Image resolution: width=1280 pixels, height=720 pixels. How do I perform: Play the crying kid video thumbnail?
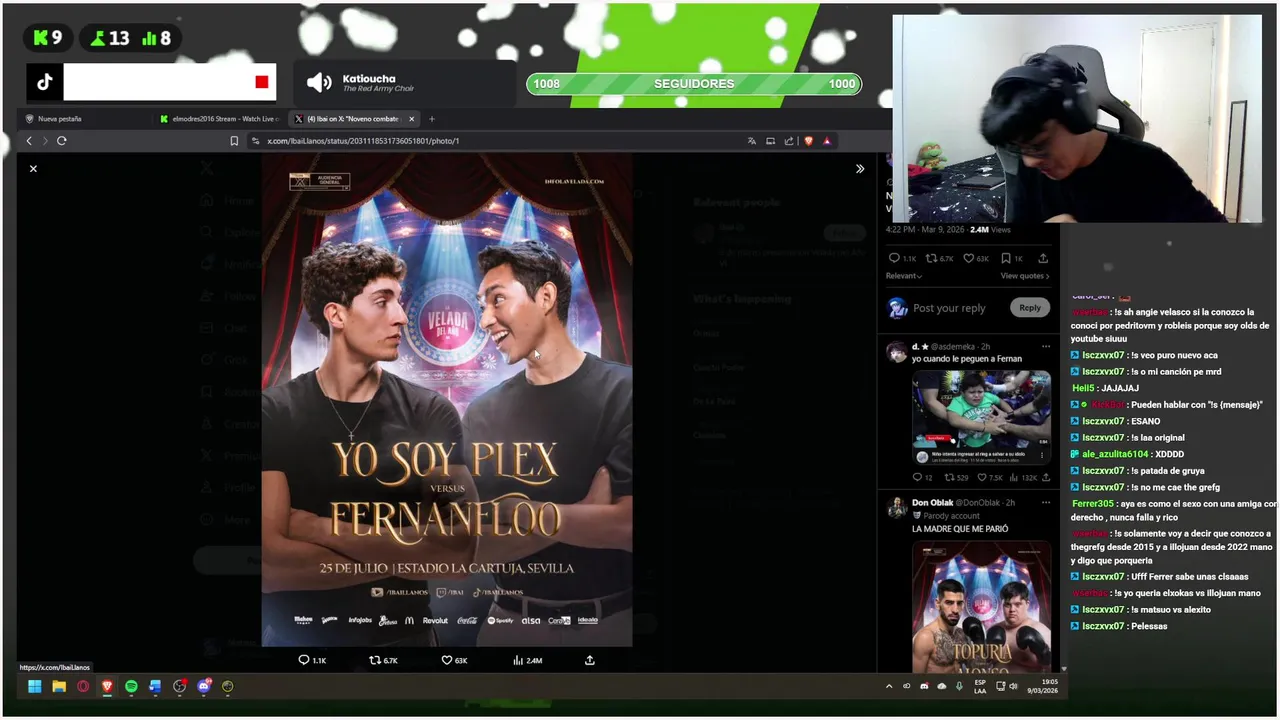(x=981, y=418)
